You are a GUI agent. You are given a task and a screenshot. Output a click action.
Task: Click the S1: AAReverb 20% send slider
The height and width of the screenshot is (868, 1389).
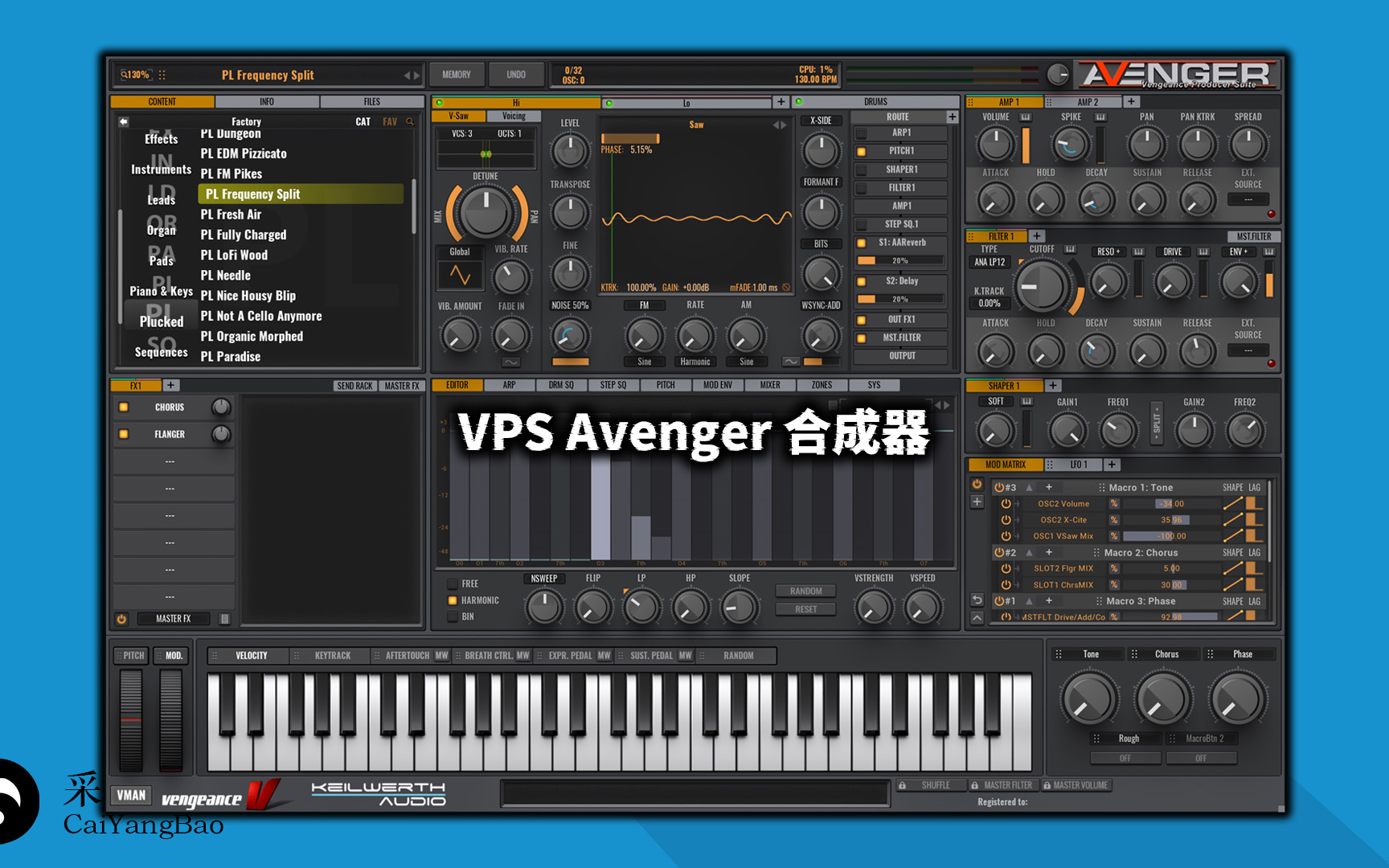(x=900, y=260)
